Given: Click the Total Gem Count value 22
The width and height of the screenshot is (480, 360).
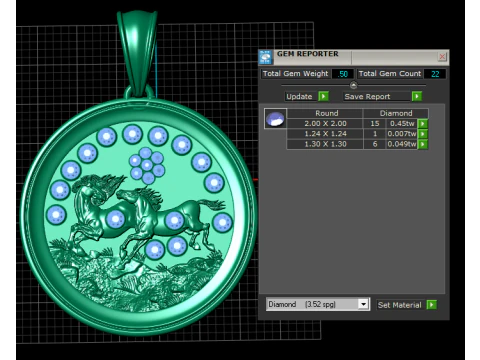Looking at the screenshot, I should point(435,74).
